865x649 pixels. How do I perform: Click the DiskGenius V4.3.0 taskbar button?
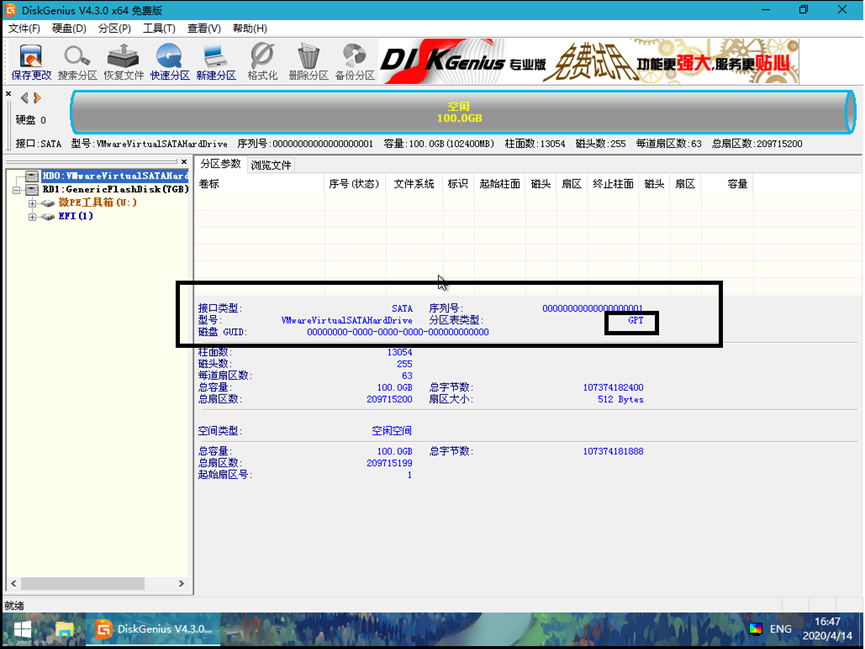(153, 629)
